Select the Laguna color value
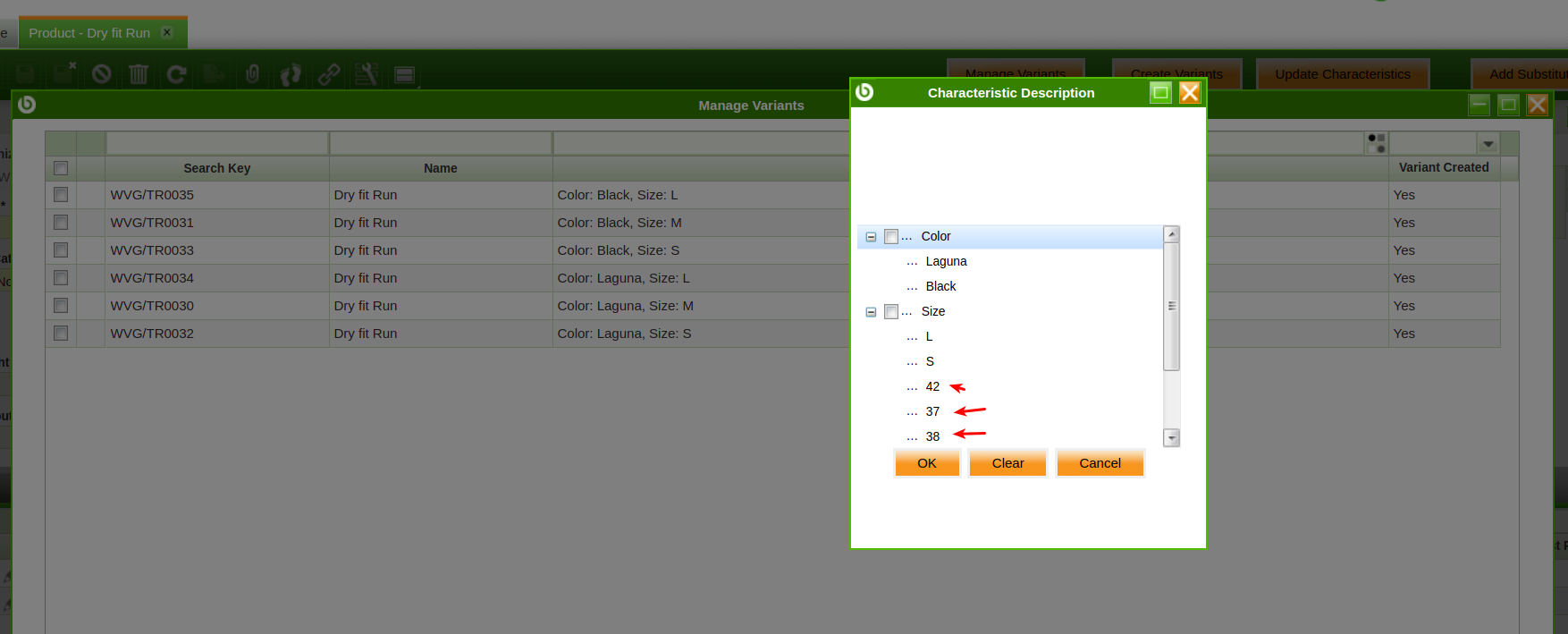The image size is (1568, 634). click(x=946, y=261)
